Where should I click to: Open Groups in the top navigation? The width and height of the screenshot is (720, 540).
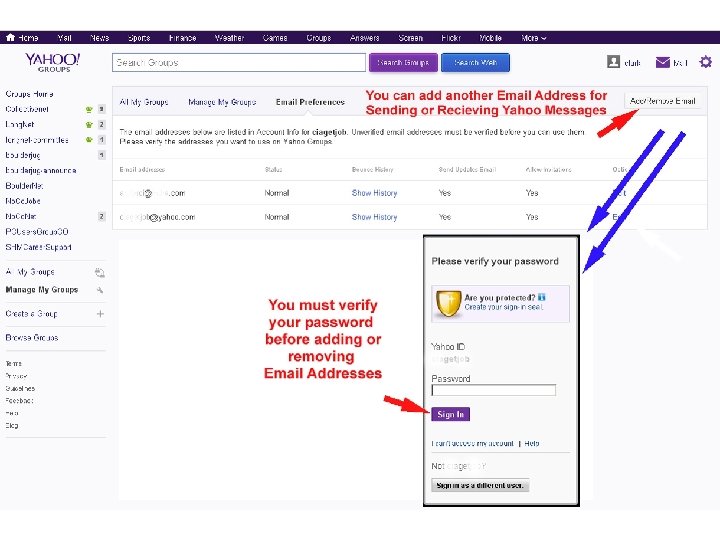tap(319, 38)
